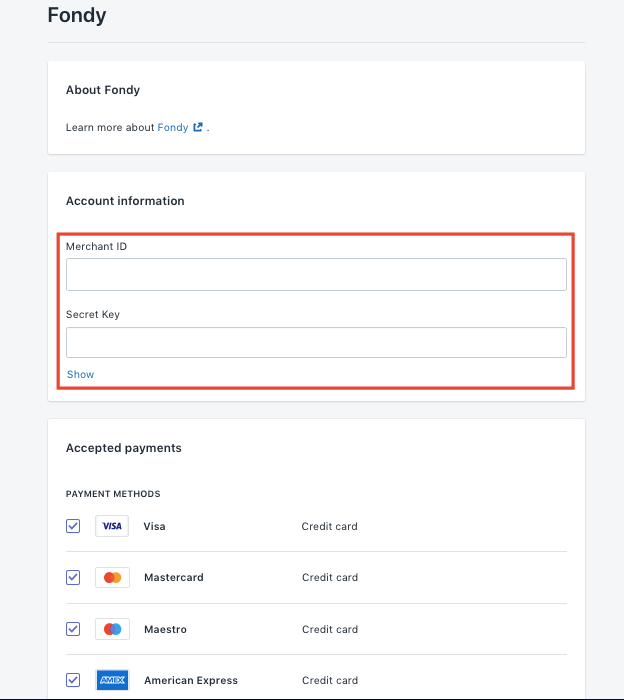Screen dimensions: 624x700
Task: Select the 'About Fondy' heading
Action: click(103, 90)
